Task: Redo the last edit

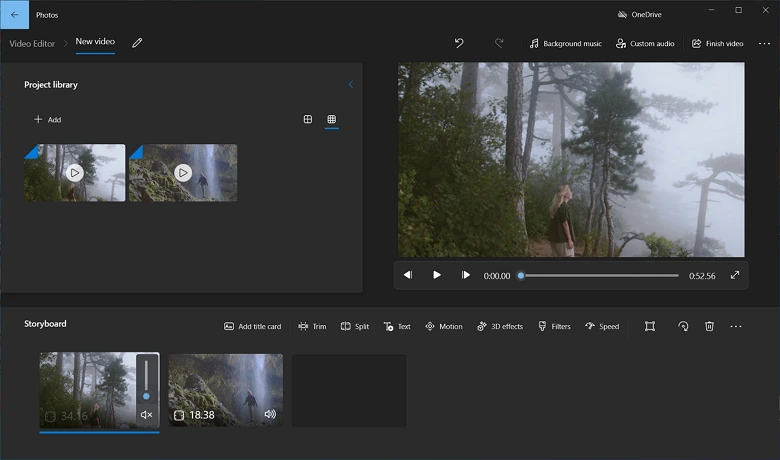Action: point(499,43)
